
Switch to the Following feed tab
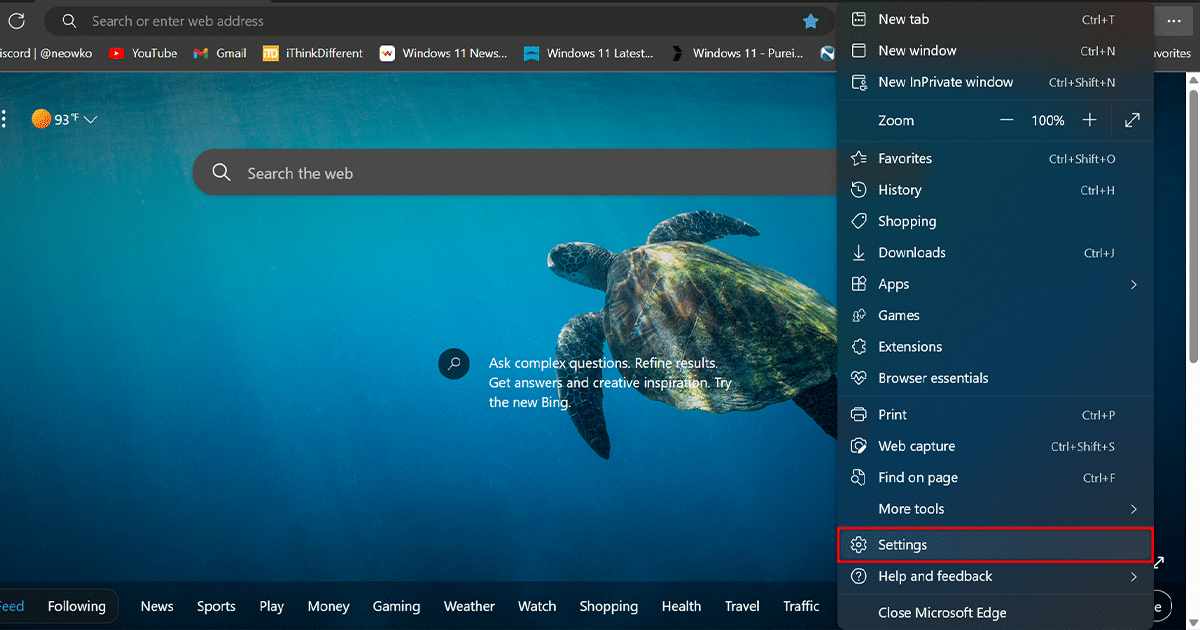tap(76, 606)
